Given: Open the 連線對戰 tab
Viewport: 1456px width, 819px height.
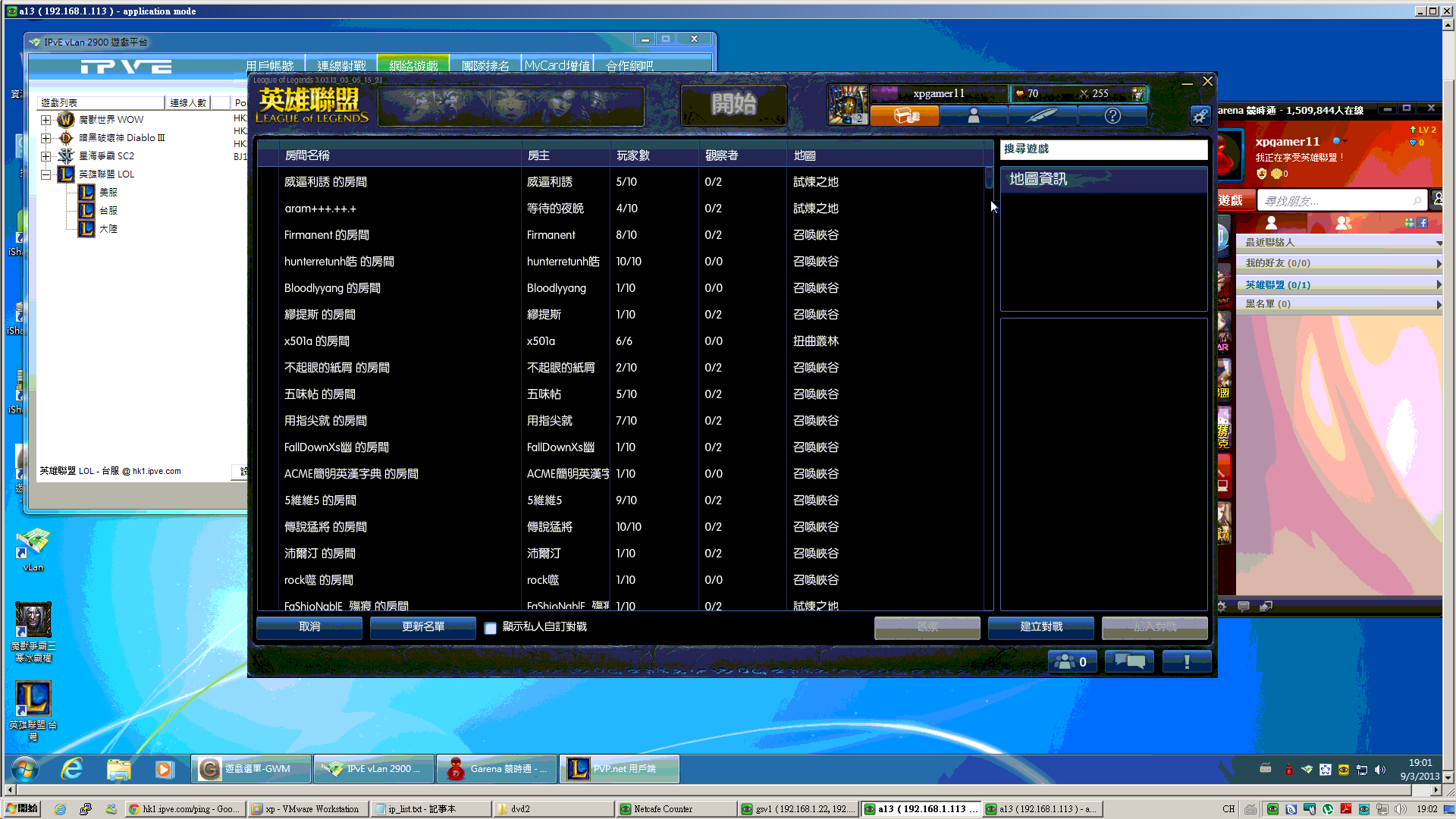Looking at the screenshot, I should 341,66.
